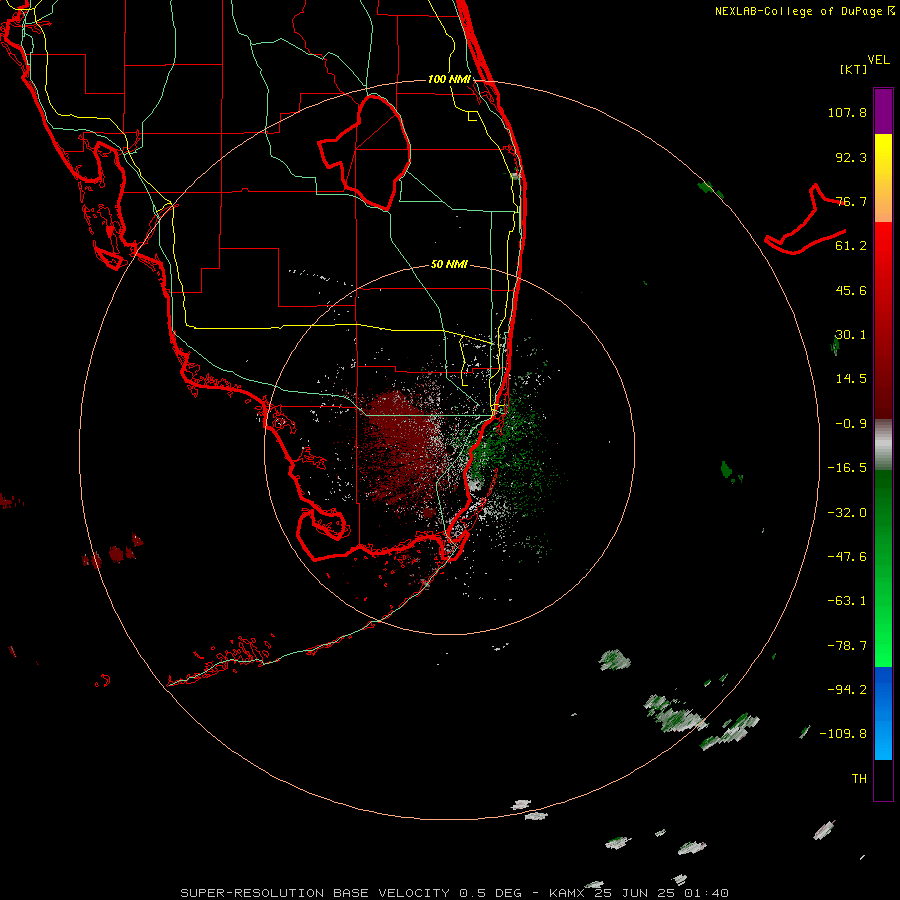Click the 30.1 velocity legend value
Image resolution: width=900 pixels, height=900 pixels.
click(851, 335)
